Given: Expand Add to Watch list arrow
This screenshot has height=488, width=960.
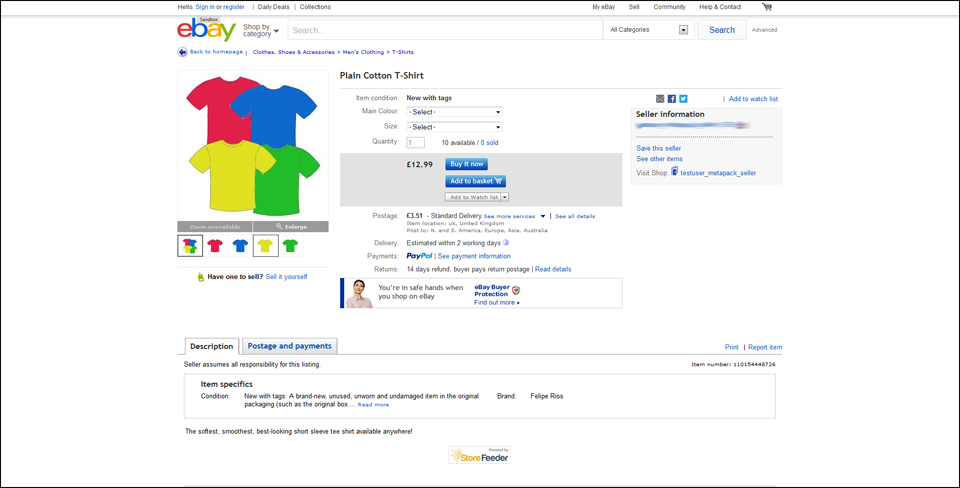Looking at the screenshot, I should (x=505, y=197).
